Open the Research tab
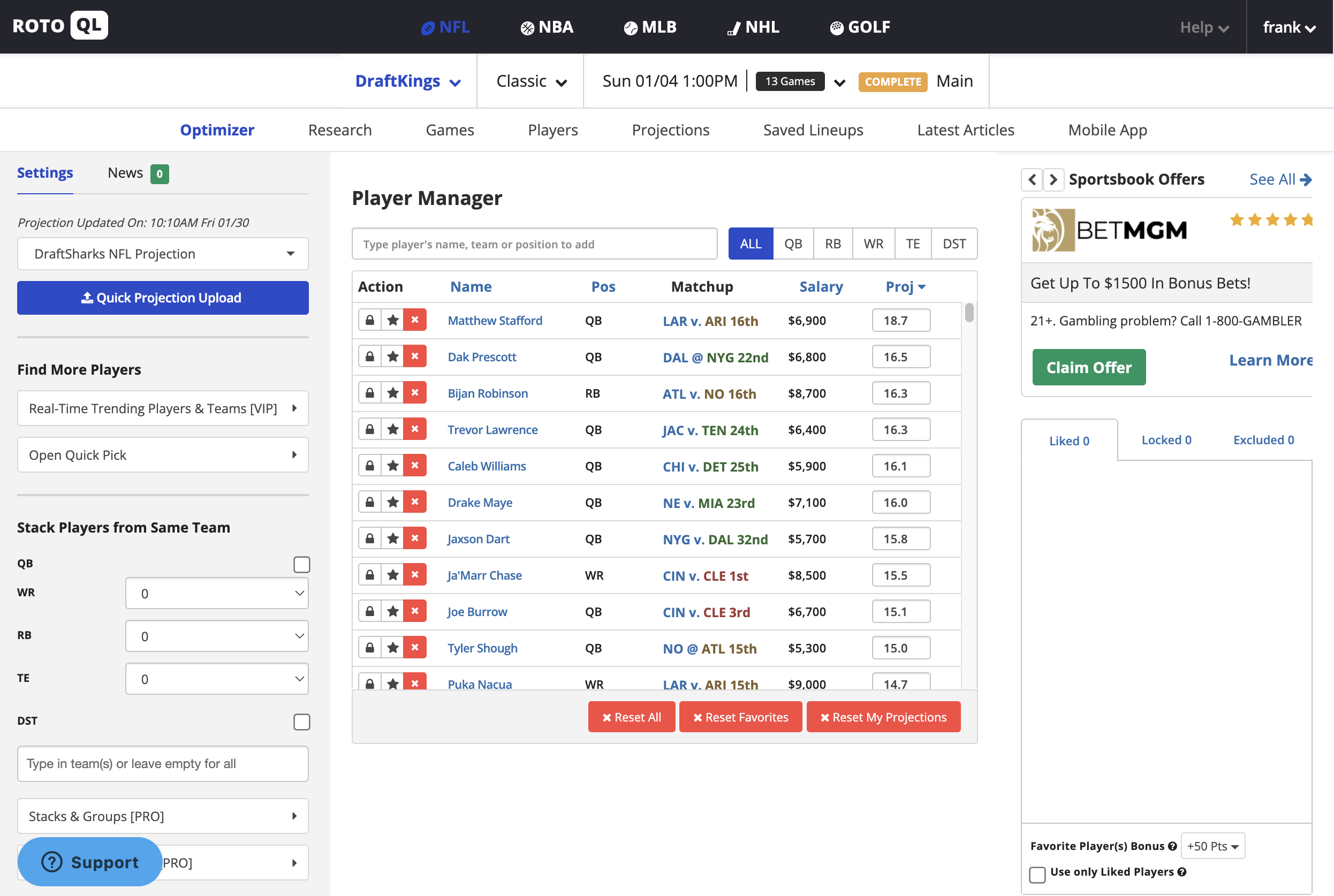The width and height of the screenshot is (1334, 896). tap(340, 130)
